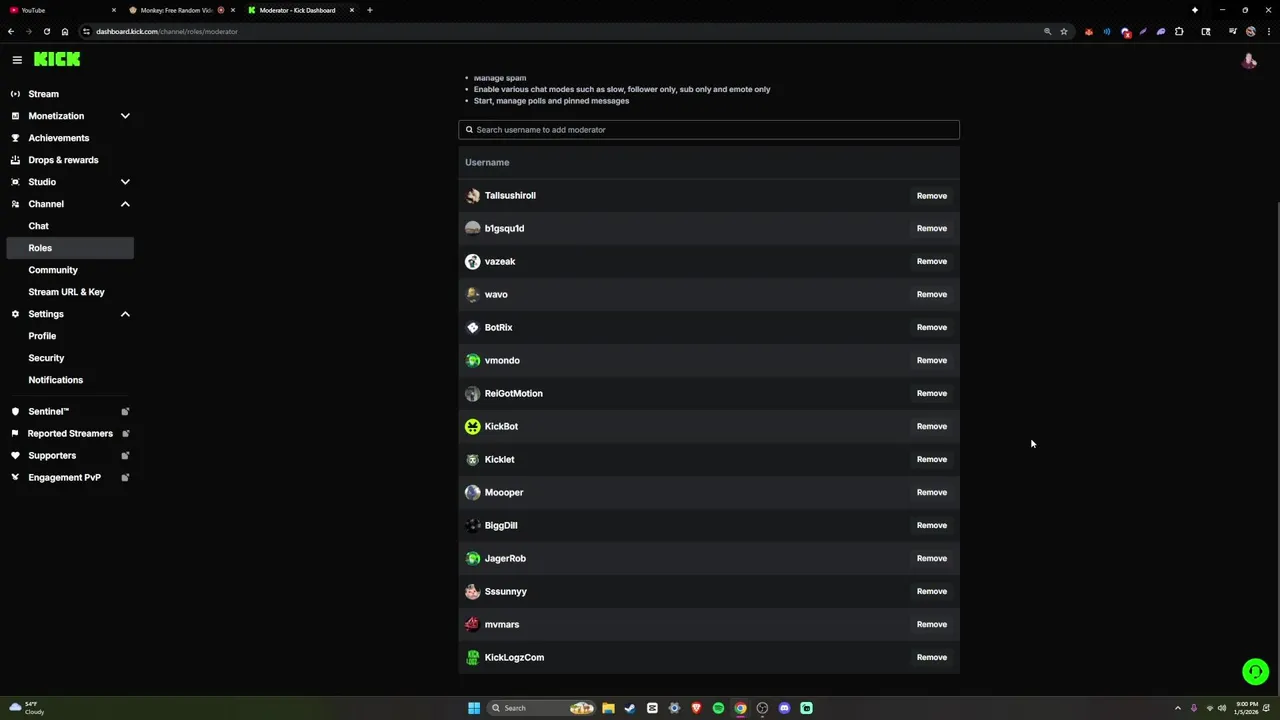Image resolution: width=1280 pixels, height=720 pixels.
Task: Open Chat under Channel
Action: [38, 226]
